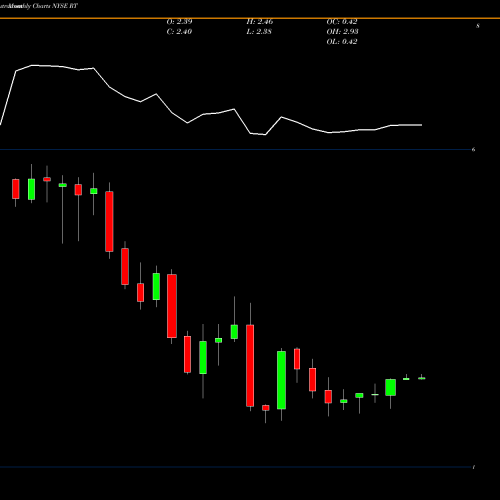Click the 6 price axis label
The height and width of the screenshot is (500, 500).
(x=473, y=150)
